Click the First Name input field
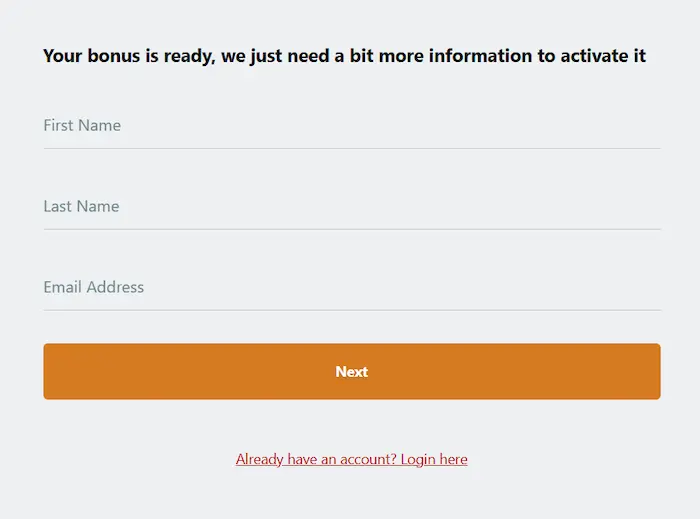The width and height of the screenshot is (700, 519). point(352,126)
